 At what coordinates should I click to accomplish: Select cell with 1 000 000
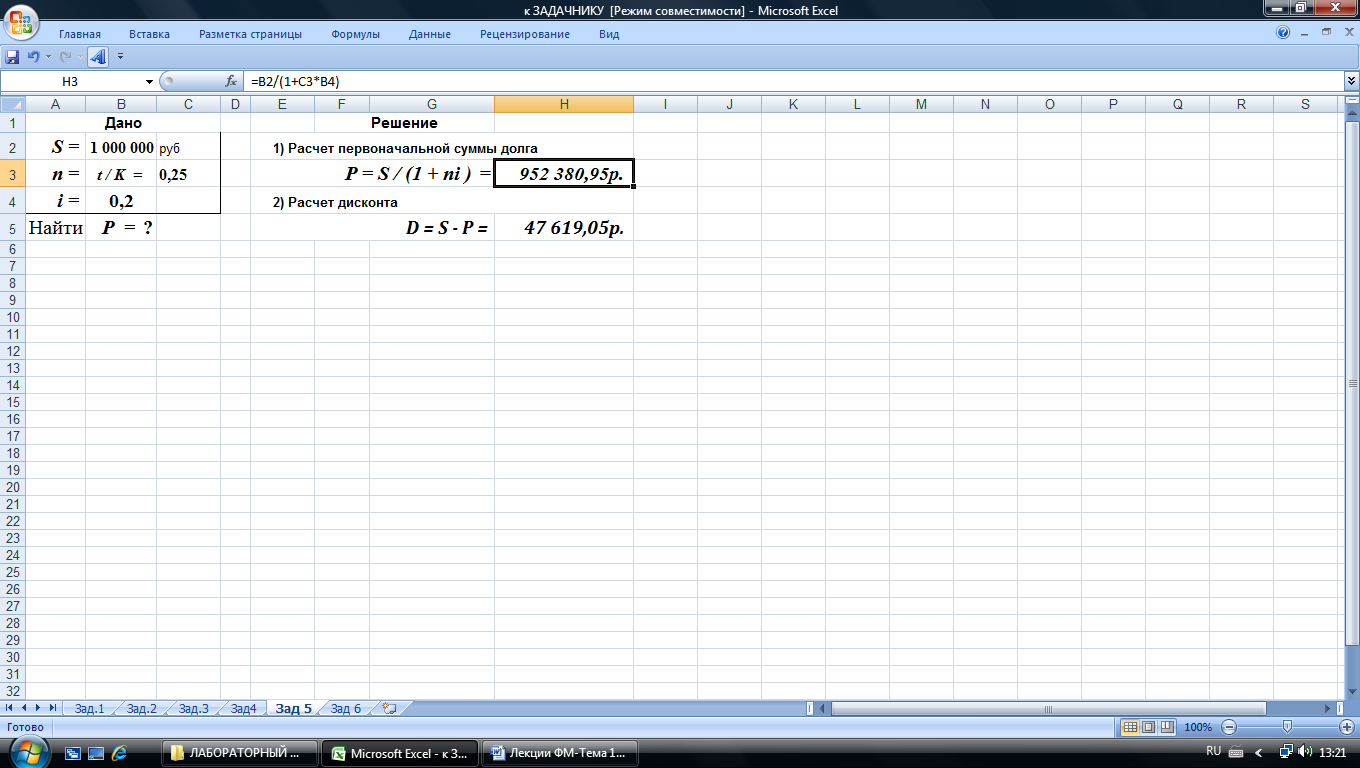pyautogui.click(x=121, y=147)
